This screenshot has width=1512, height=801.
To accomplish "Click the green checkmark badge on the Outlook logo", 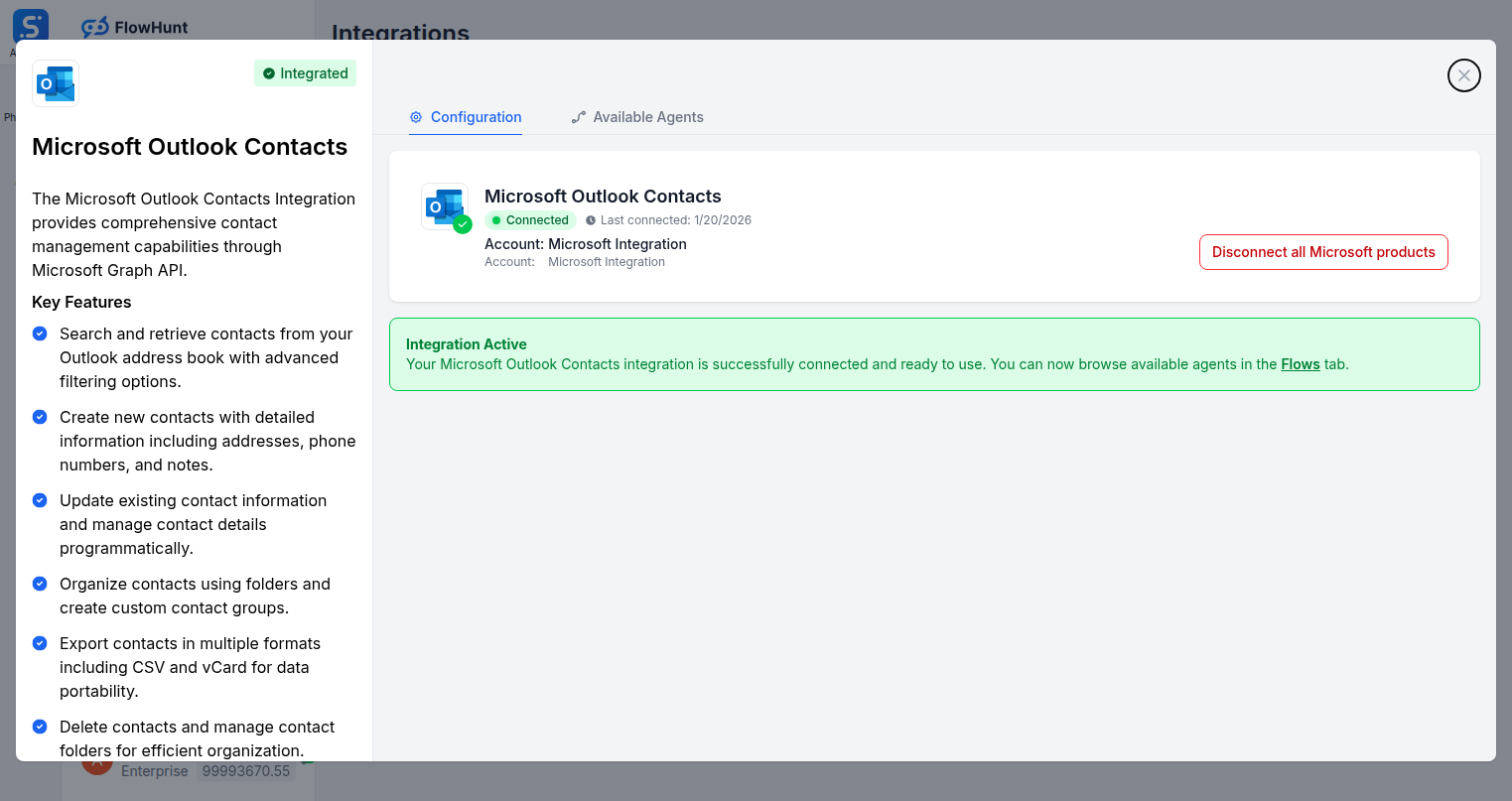I will [x=463, y=224].
